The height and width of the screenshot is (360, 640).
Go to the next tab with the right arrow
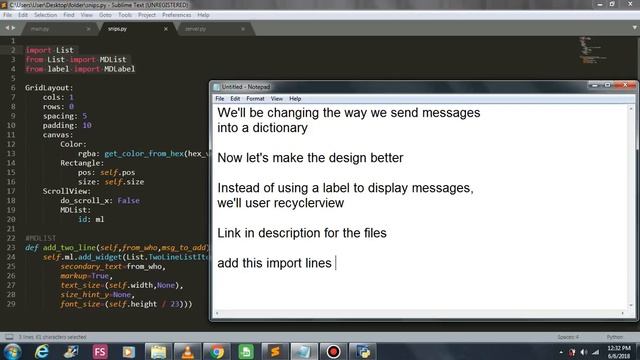[x=13, y=28]
